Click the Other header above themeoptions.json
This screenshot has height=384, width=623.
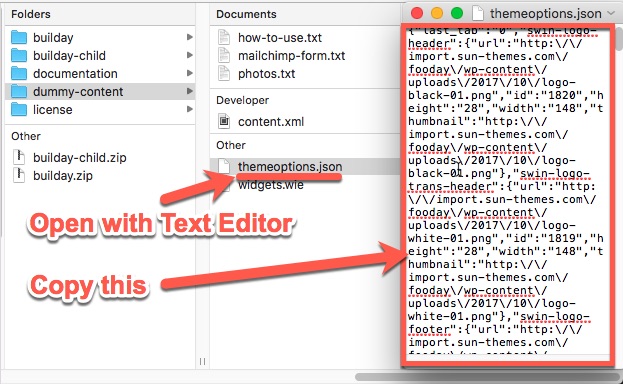[x=231, y=145]
